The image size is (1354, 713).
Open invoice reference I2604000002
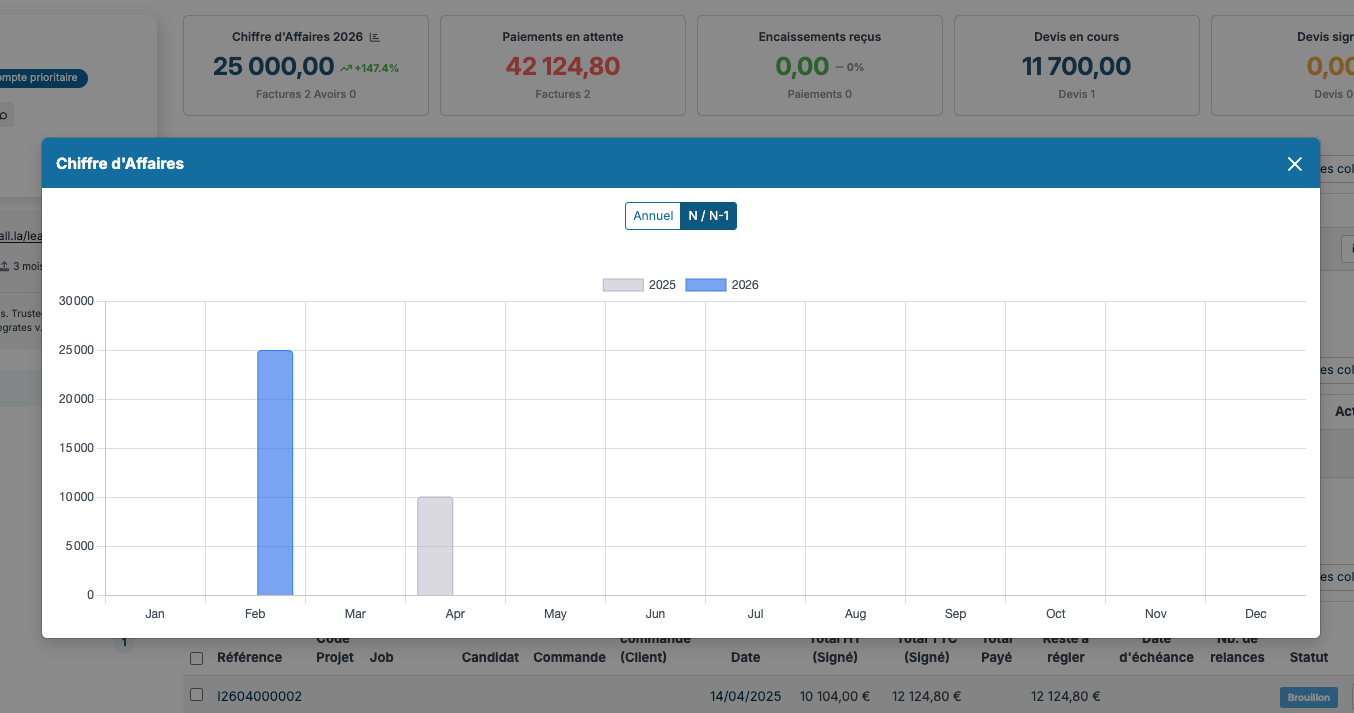point(259,696)
